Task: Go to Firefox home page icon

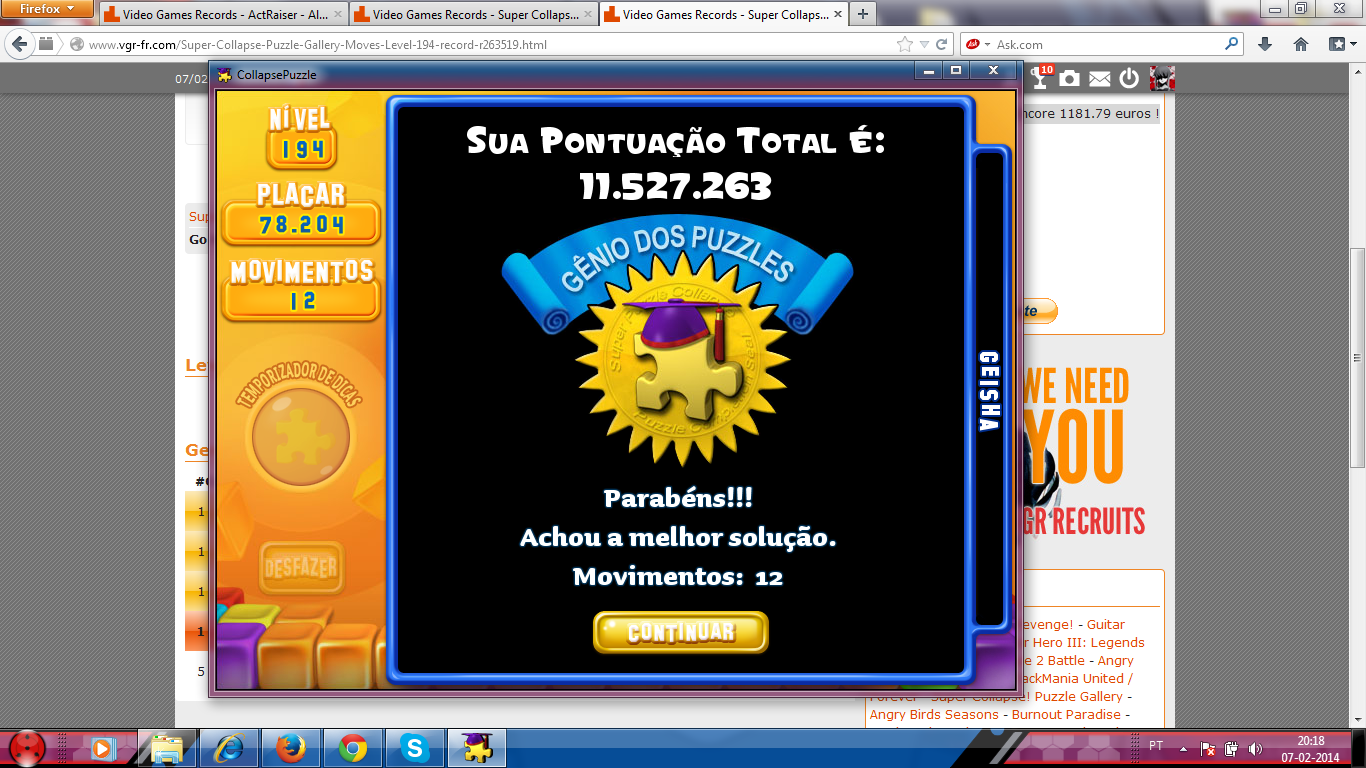Action: coord(1301,44)
